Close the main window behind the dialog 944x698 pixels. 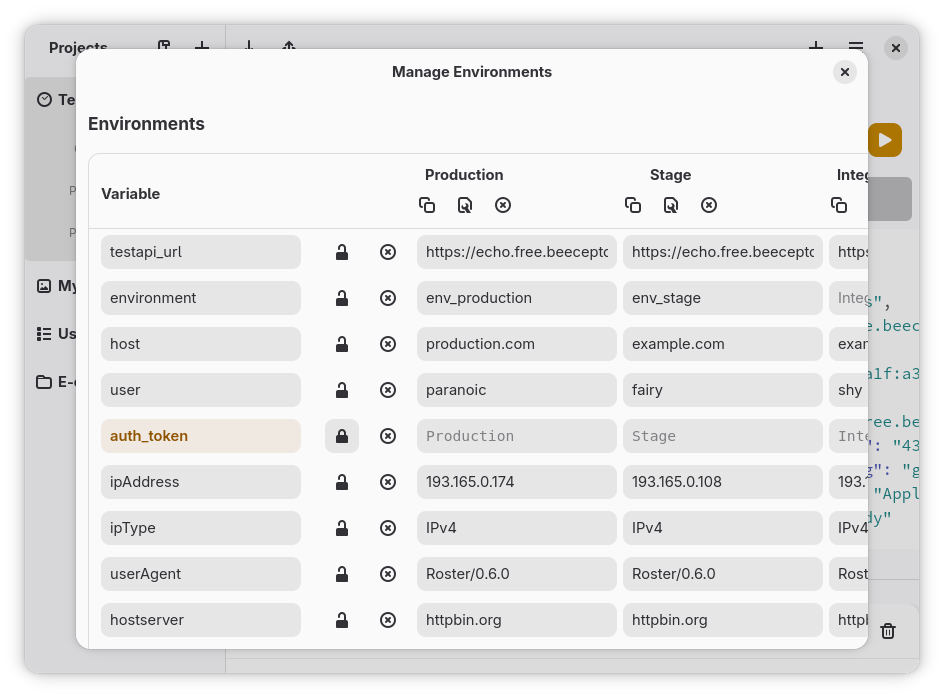click(x=895, y=48)
